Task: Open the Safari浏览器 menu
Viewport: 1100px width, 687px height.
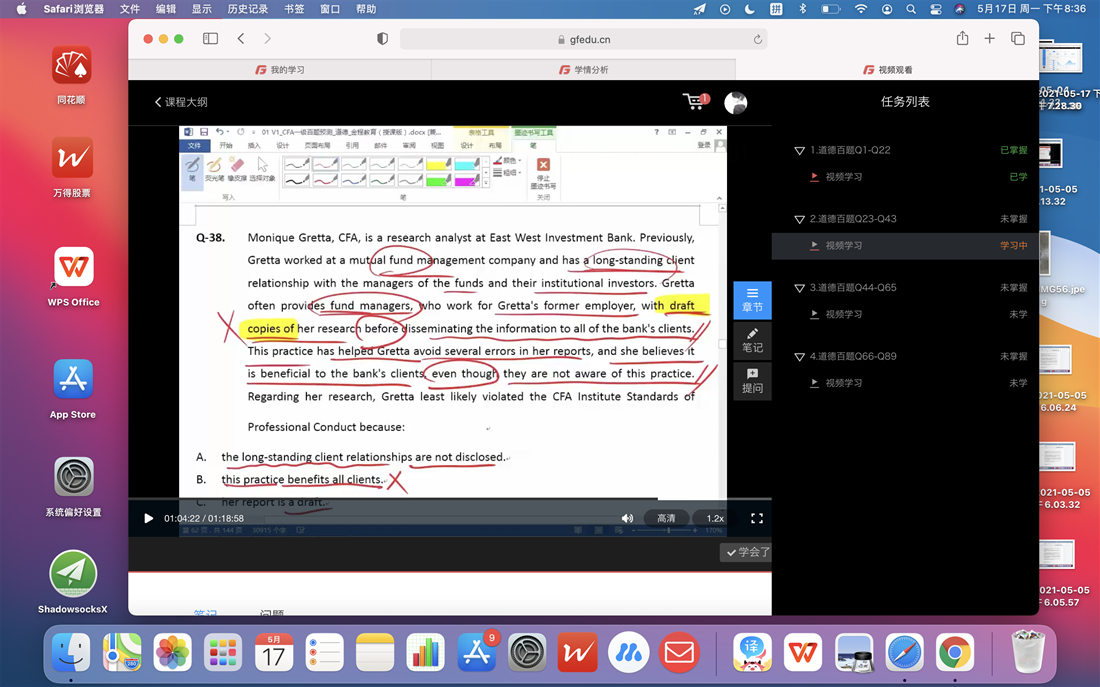Action: (x=73, y=9)
